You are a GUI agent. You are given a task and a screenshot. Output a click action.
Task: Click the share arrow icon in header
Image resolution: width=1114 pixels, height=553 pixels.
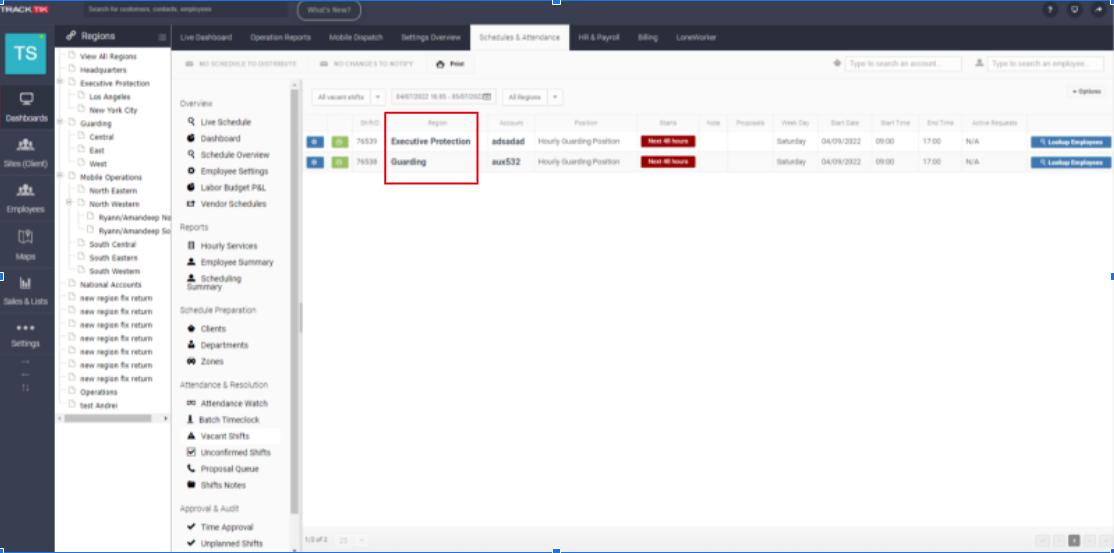click(1098, 10)
